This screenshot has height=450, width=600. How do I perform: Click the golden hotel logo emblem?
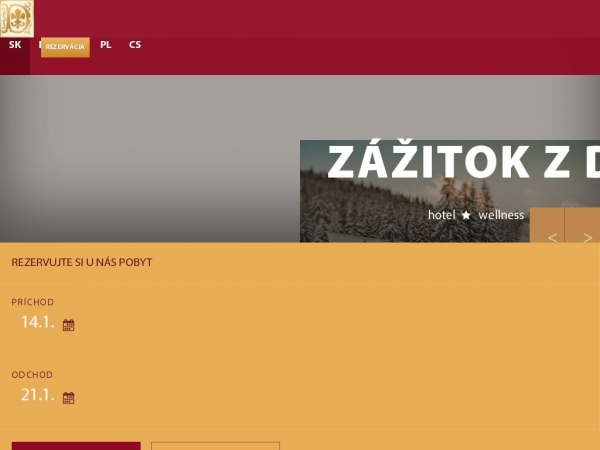point(17,19)
